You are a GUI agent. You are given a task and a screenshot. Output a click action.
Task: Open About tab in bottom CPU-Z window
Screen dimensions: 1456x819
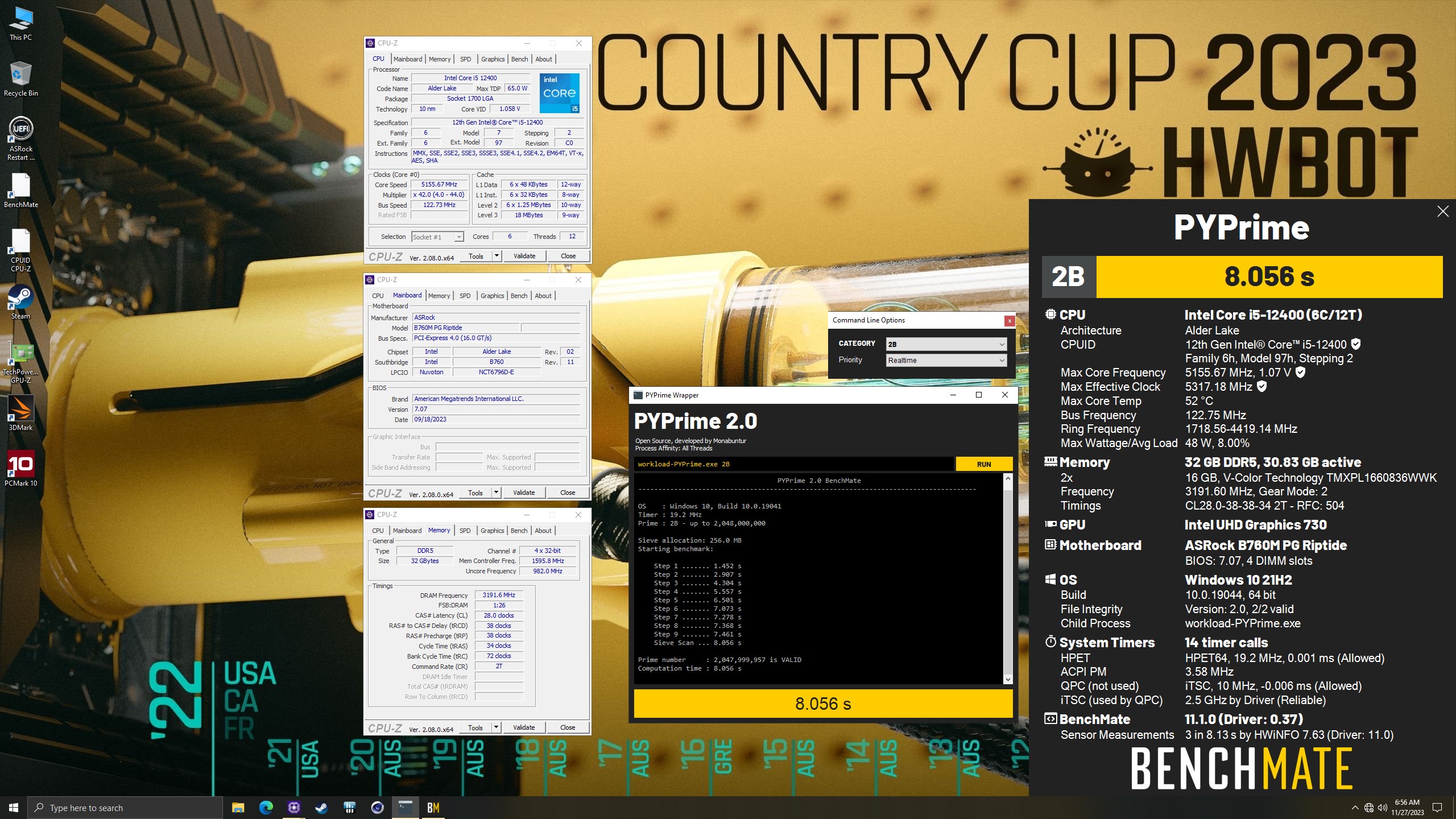[x=543, y=531]
